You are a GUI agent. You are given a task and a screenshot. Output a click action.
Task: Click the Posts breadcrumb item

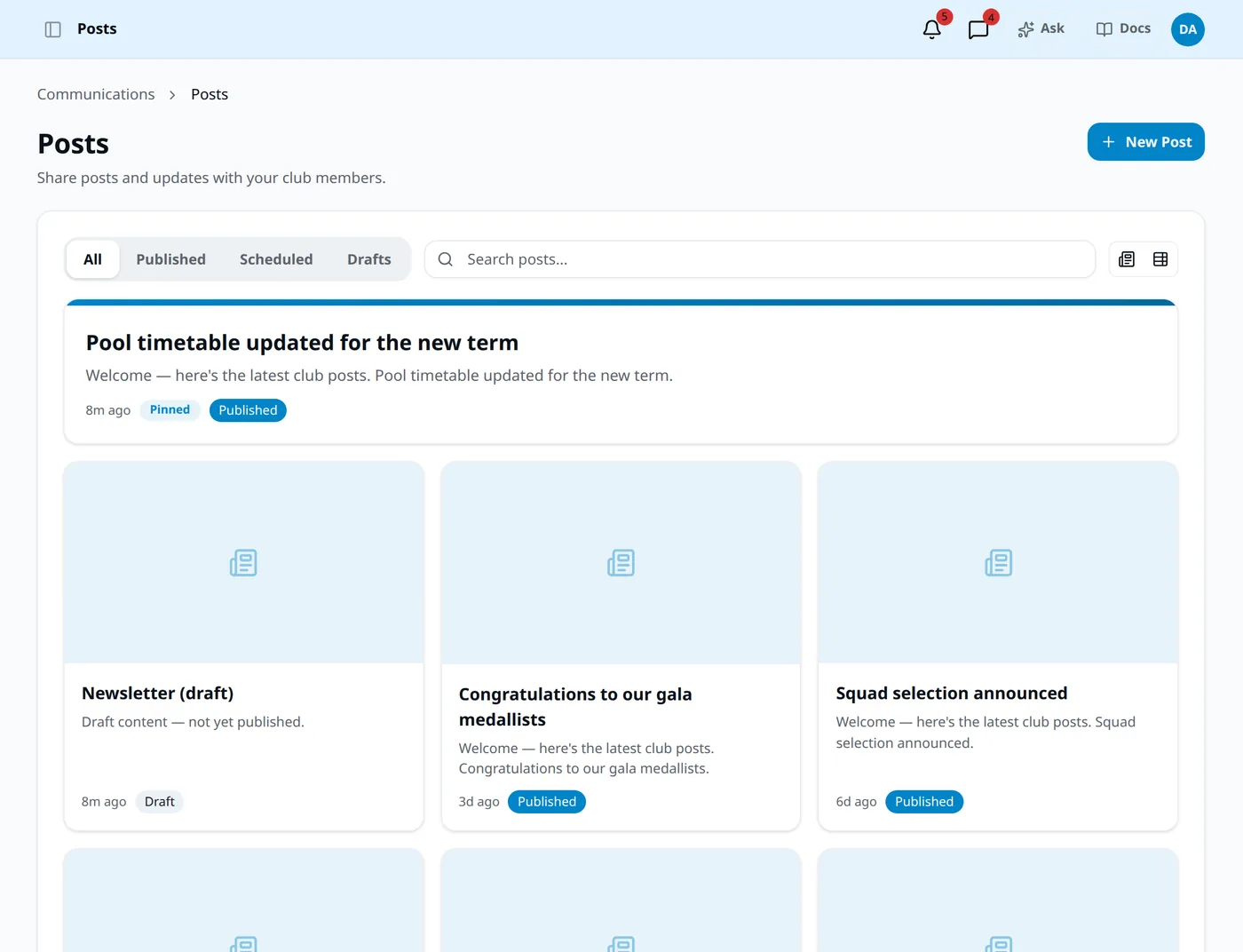click(210, 94)
